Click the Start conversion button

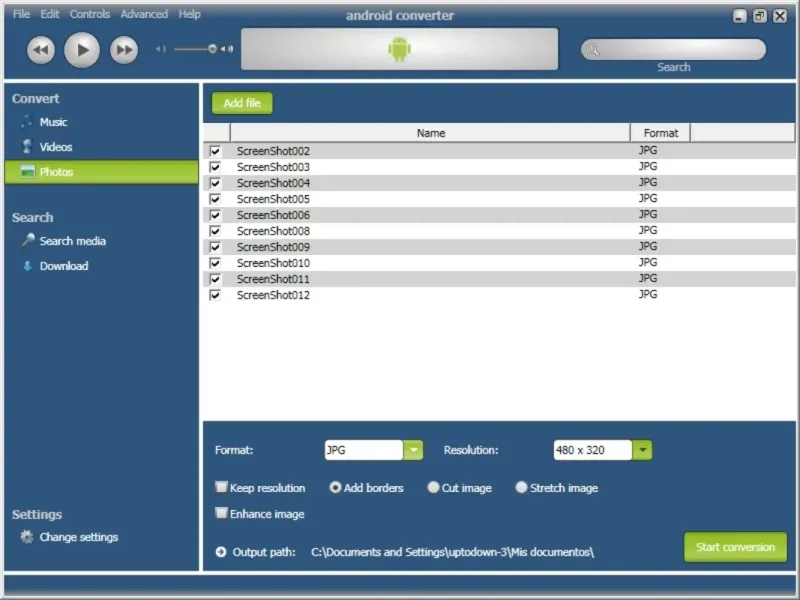click(x=735, y=547)
